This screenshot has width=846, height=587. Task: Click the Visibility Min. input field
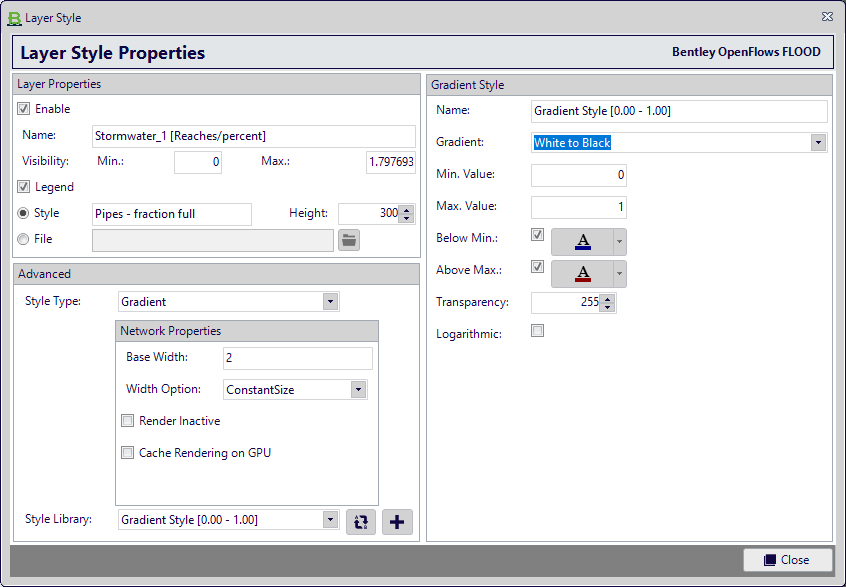[x=198, y=162]
